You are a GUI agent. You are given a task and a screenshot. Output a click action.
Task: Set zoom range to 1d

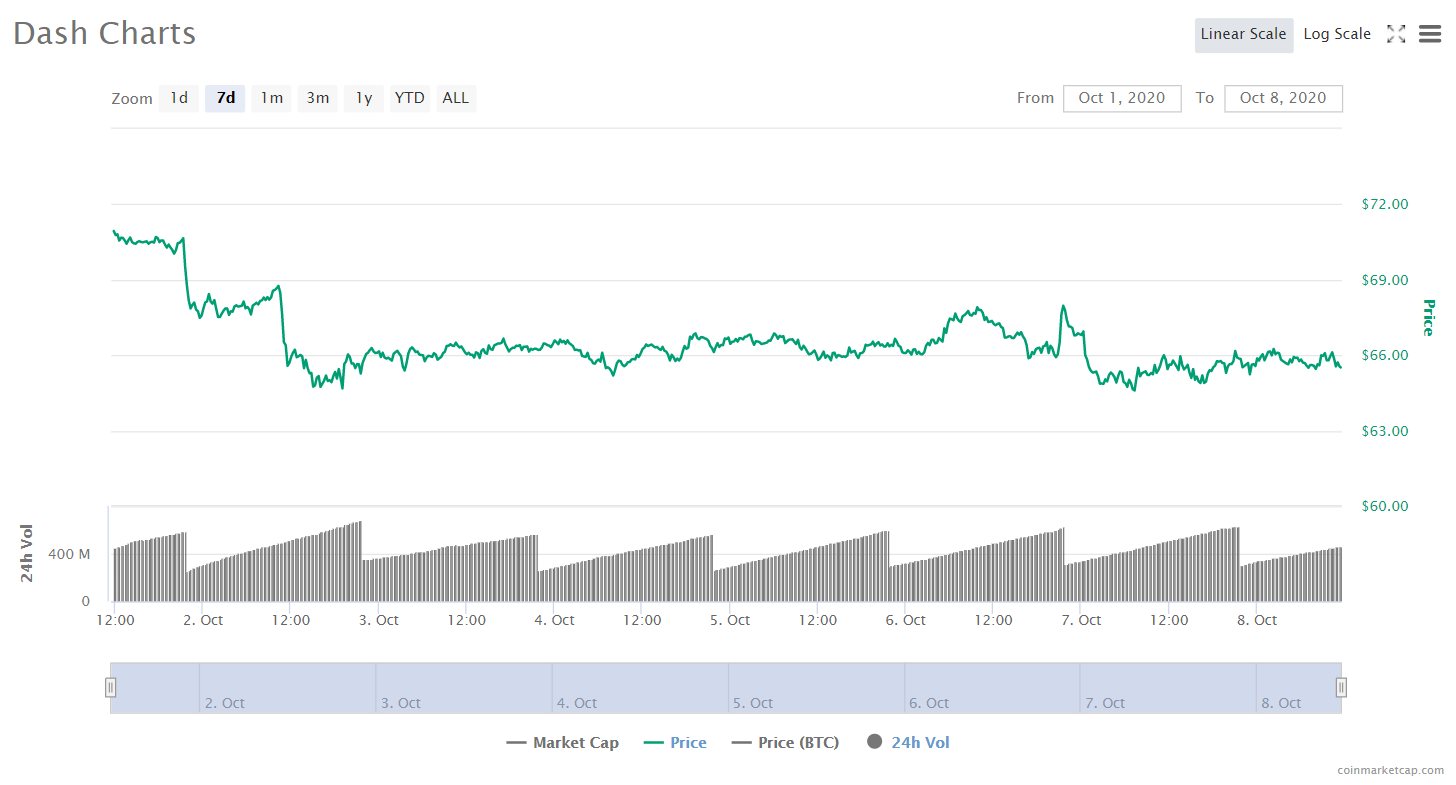point(179,98)
